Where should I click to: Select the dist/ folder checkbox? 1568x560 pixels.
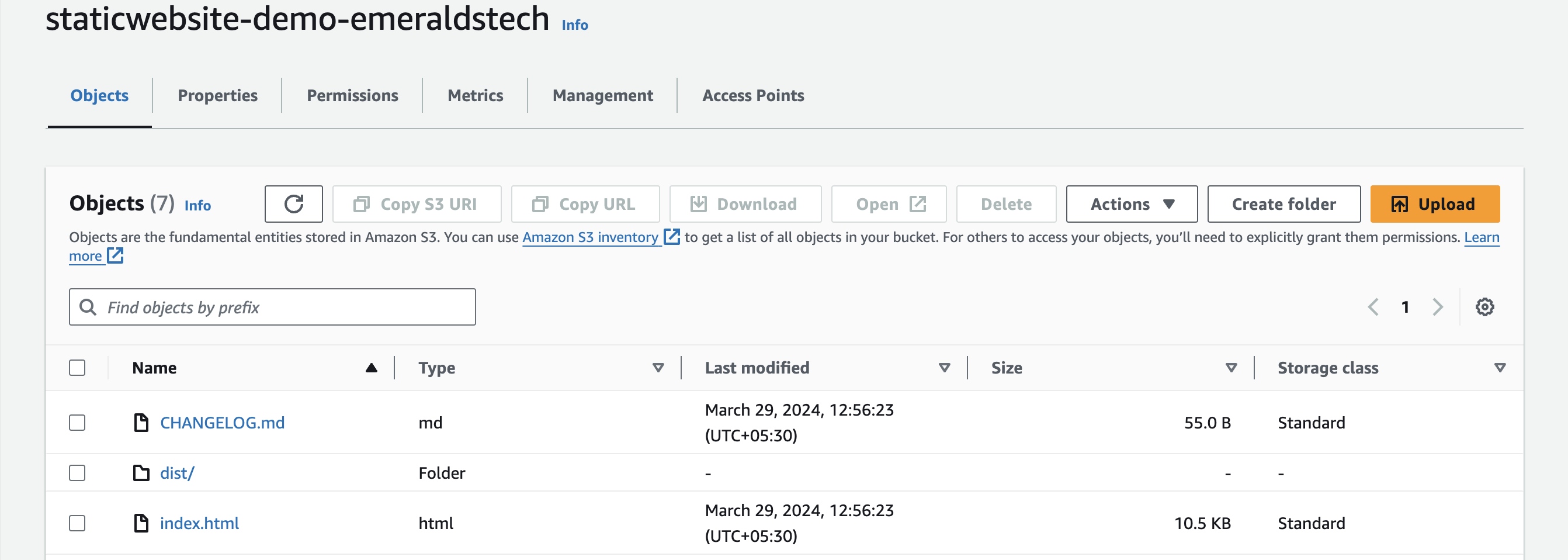point(77,473)
